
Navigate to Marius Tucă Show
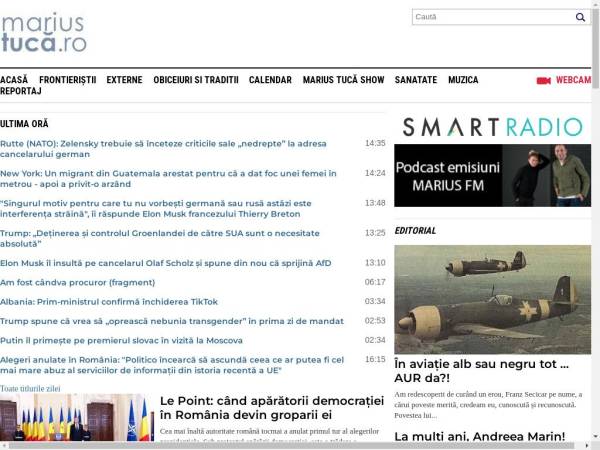point(343,80)
